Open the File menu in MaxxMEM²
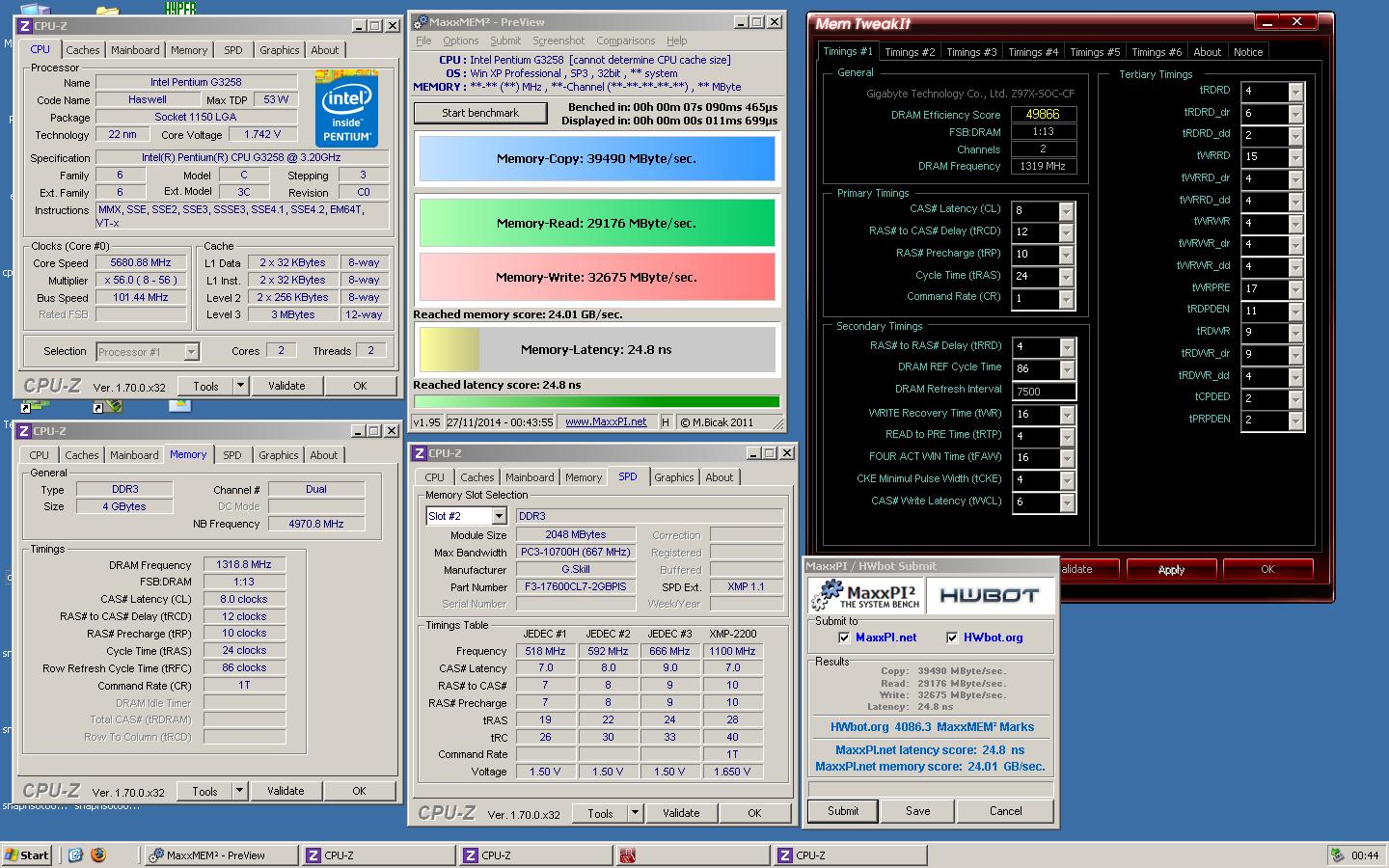Screen dimensions: 1389x868 (x=423, y=41)
